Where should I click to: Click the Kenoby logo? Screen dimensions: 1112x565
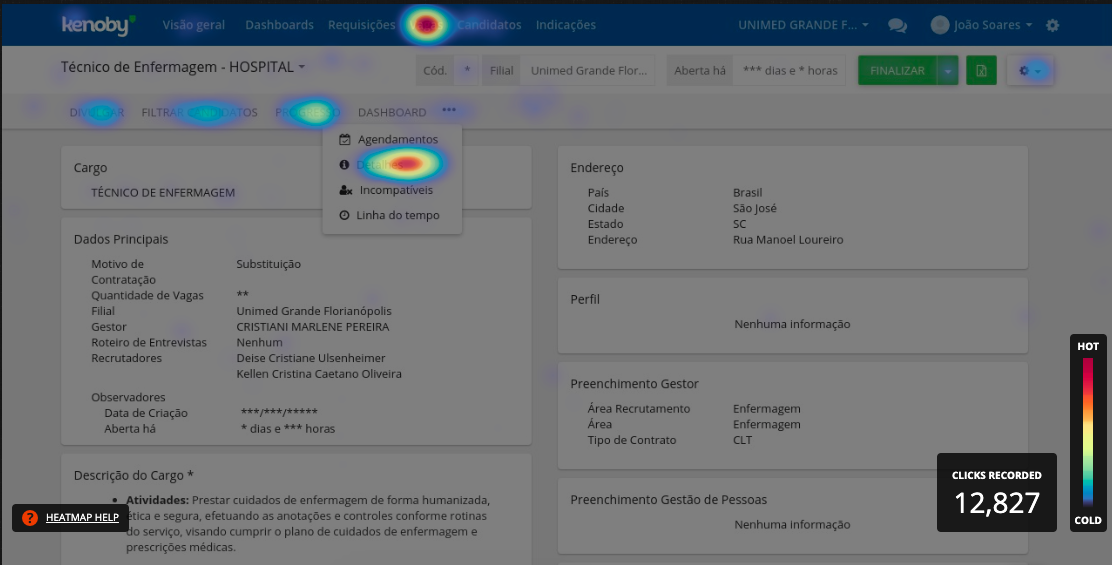[x=97, y=25]
